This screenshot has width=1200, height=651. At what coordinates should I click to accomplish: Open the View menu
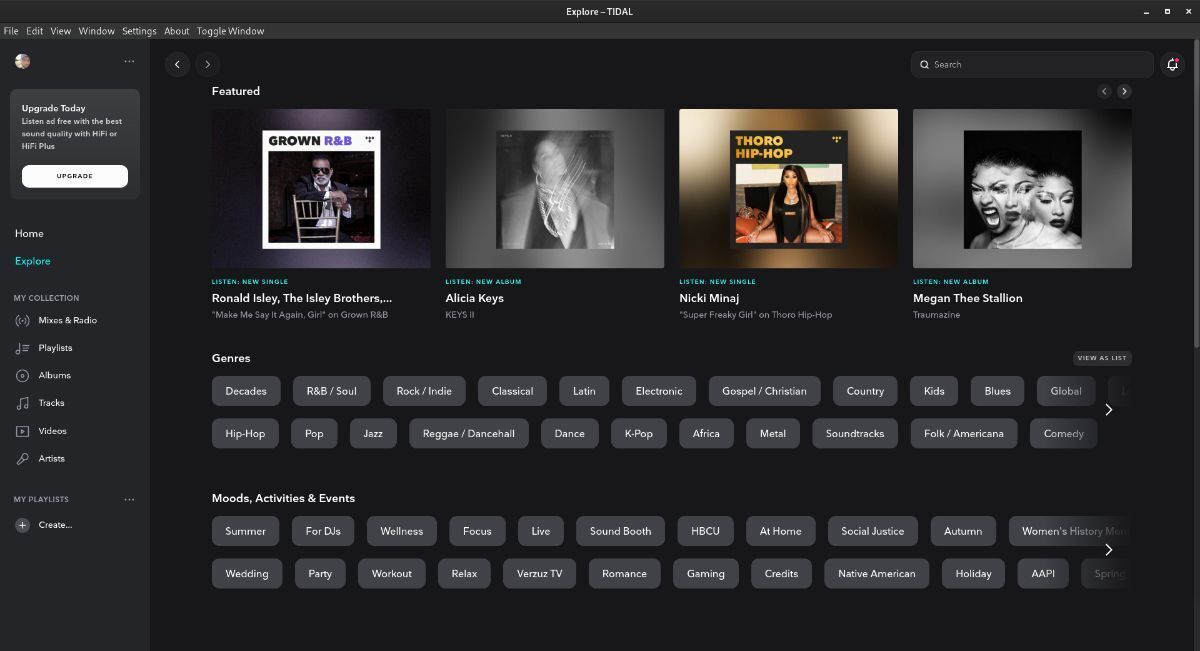pyautogui.click(x=60, y=31)
